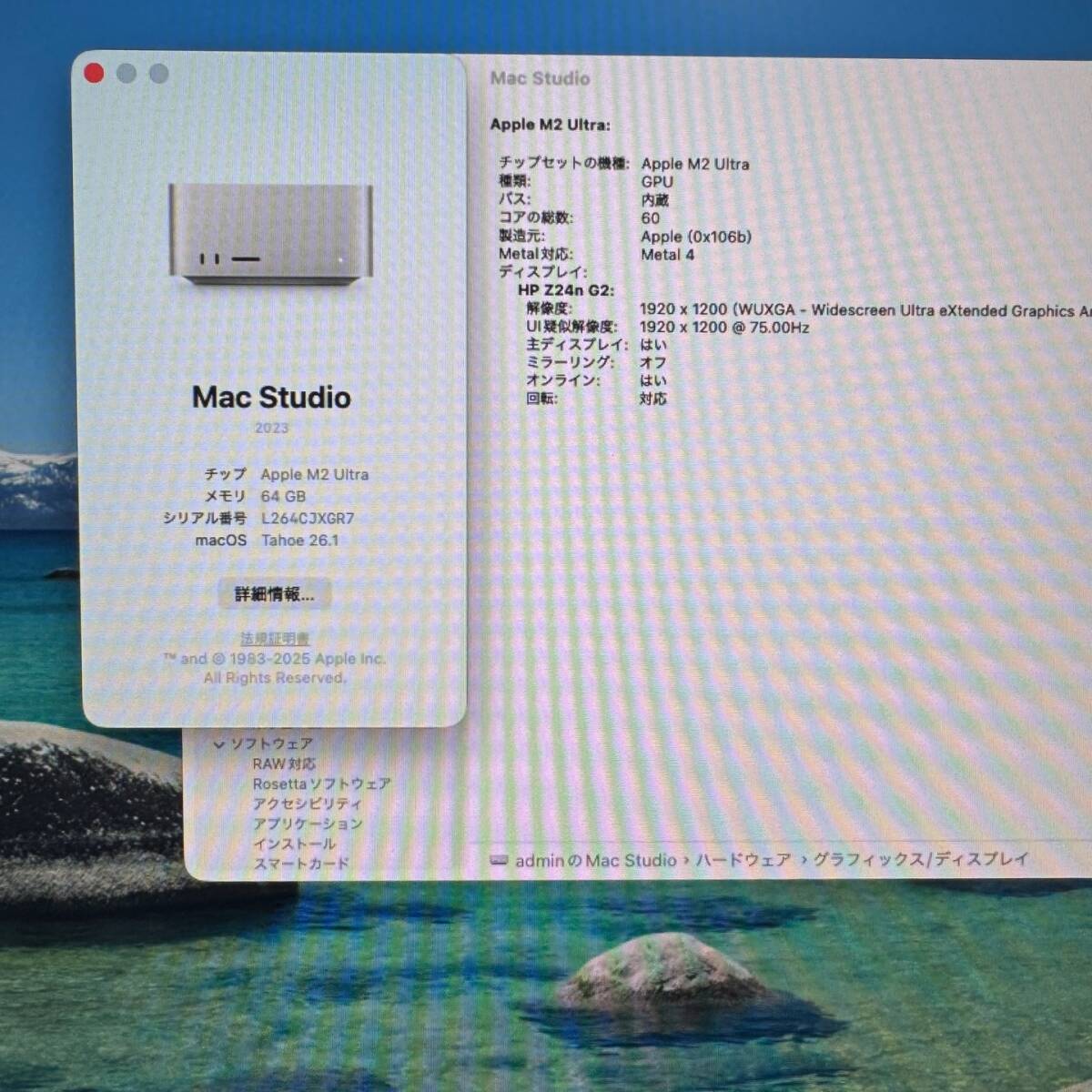Click the 64 GB memory value
This screenshot has width=1092, height=1092.
point(283,497)
